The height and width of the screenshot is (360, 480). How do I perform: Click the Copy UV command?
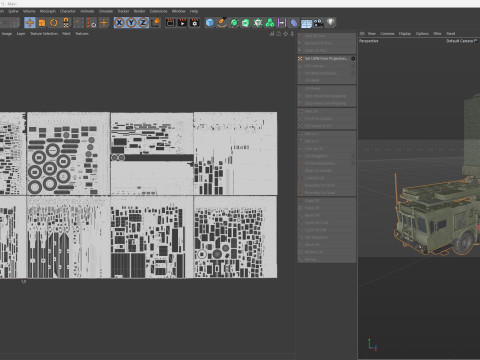[x=327, y=201]
